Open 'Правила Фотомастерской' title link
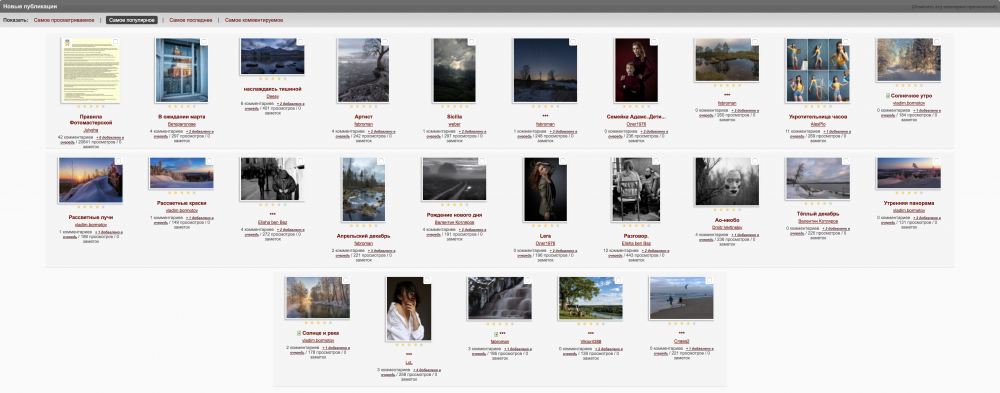Screen dimensions: 1000x393 point(90,119)
